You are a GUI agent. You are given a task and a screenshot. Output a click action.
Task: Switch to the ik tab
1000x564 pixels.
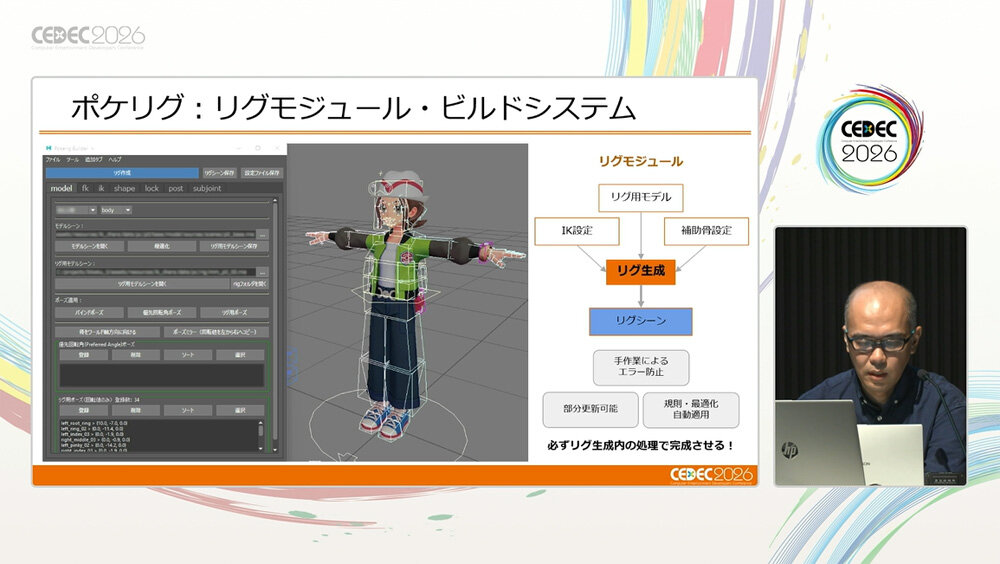pyautogui.click(x=101, y=188)
